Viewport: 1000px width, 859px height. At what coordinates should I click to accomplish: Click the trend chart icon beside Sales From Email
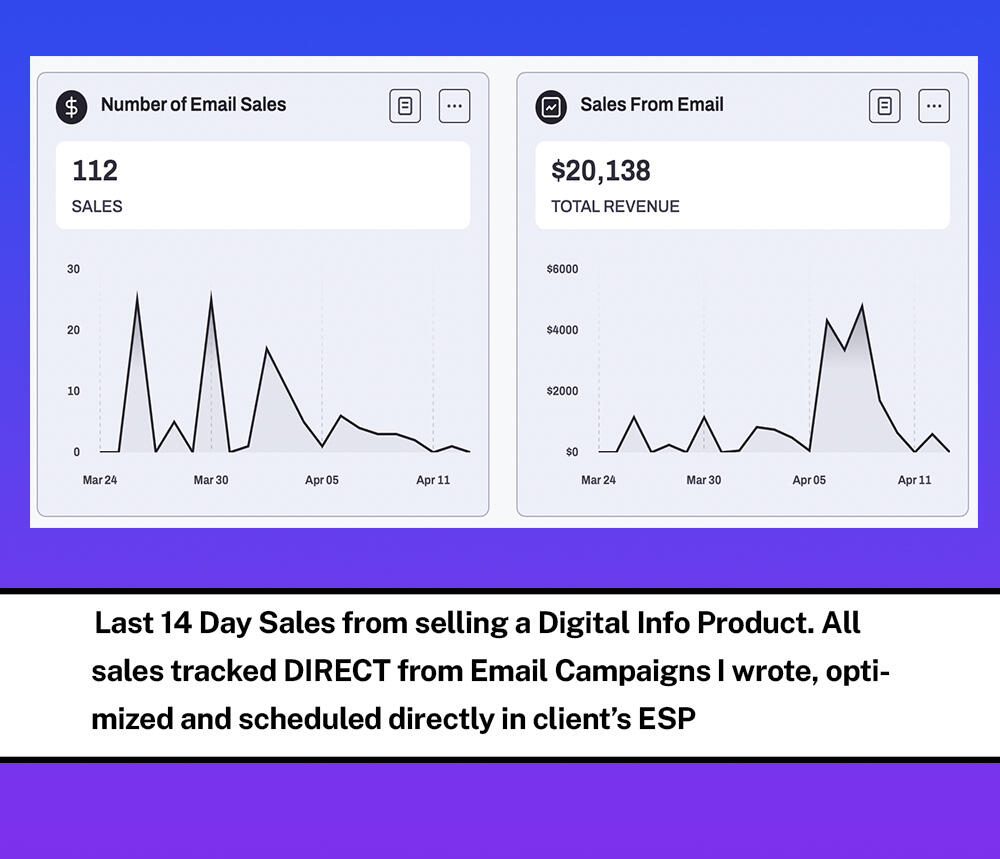551,106
